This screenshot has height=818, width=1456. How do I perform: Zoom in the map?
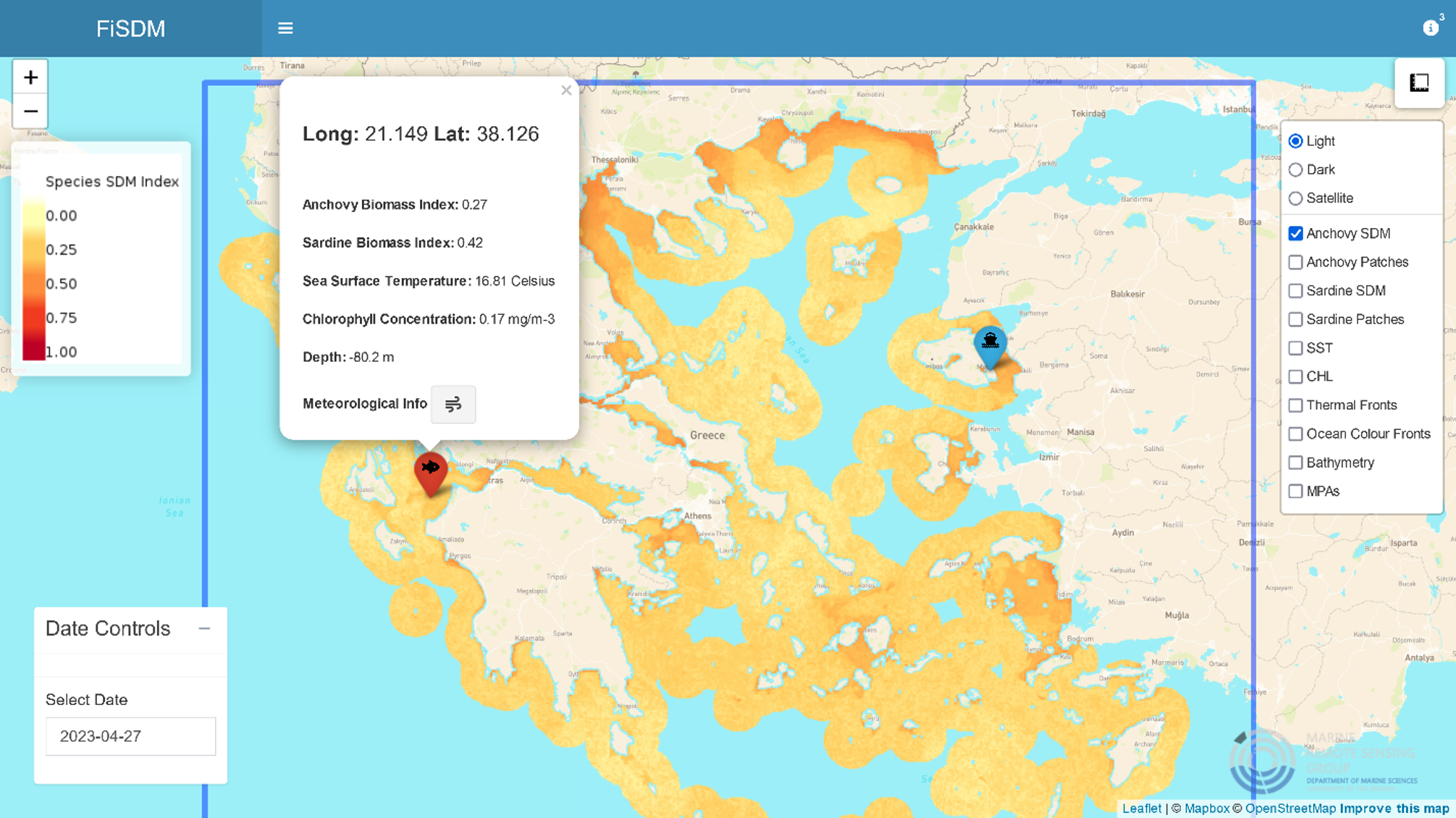pos(30,77)
